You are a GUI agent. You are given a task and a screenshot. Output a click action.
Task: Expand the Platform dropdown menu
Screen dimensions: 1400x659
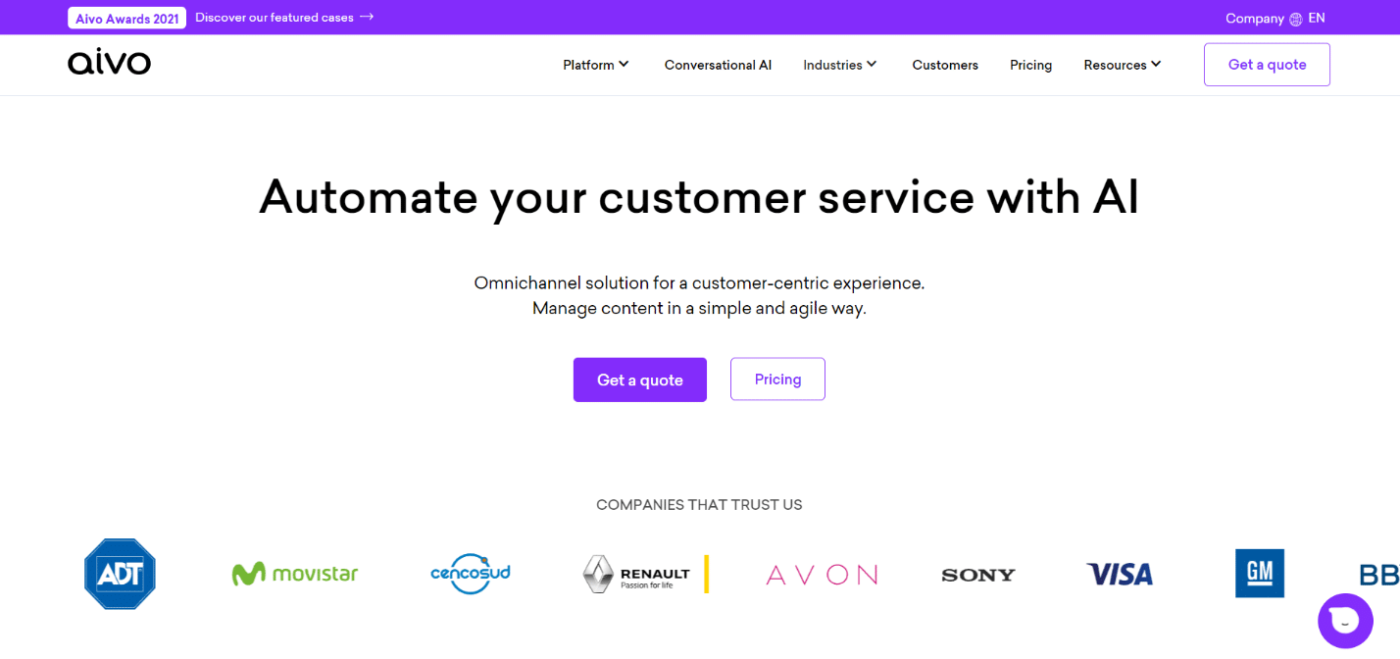[x=596, y=65]
